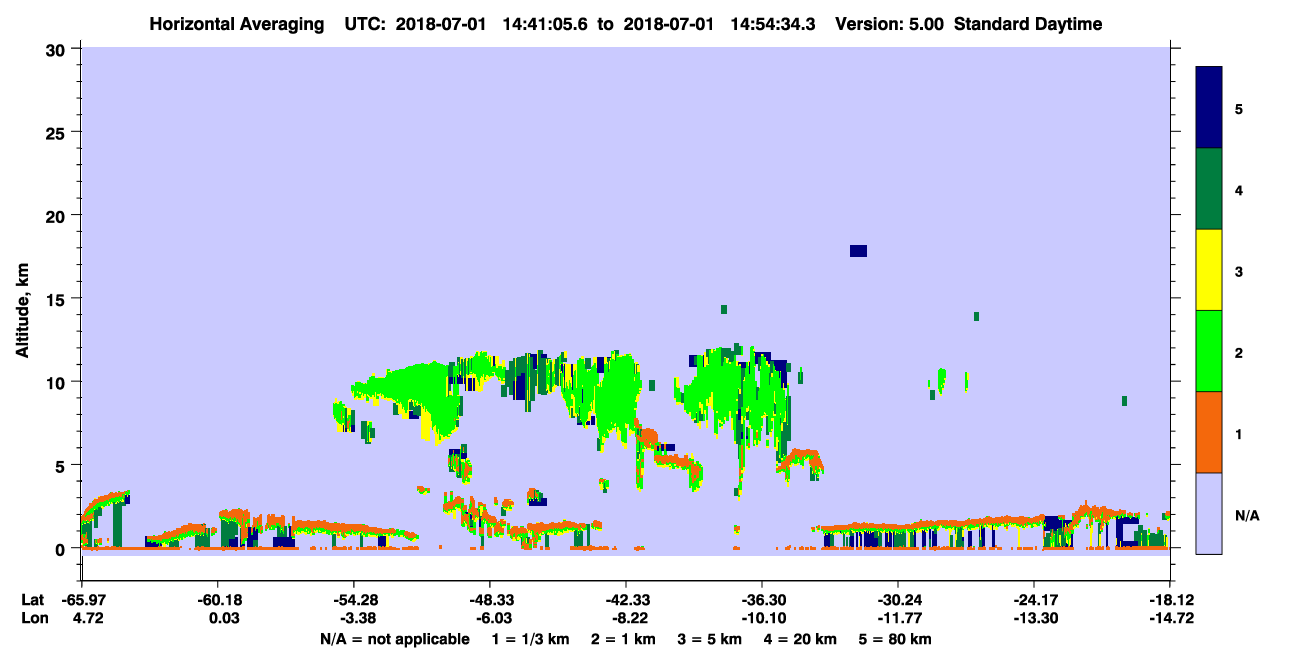Click latitude value -30.24

pyautogui.click(x=899, y=600)
